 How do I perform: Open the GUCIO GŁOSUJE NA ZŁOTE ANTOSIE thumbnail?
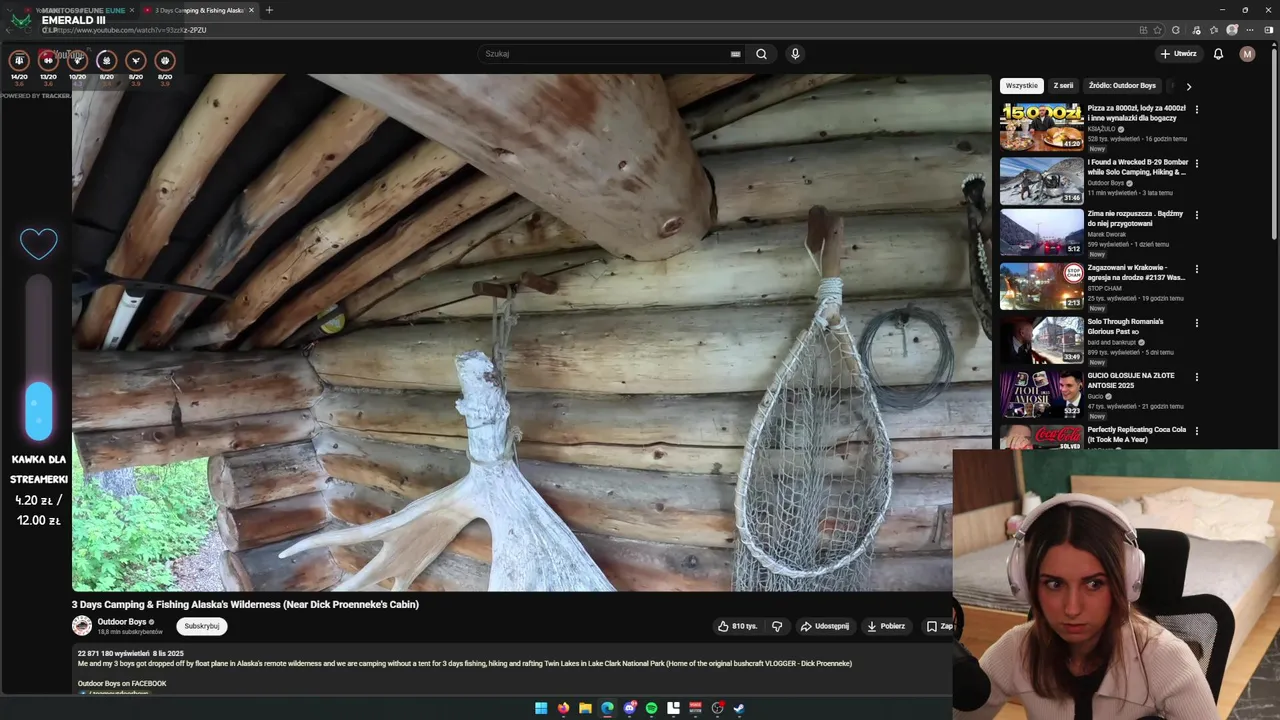pyautogui.click(x=1041, y=394)
